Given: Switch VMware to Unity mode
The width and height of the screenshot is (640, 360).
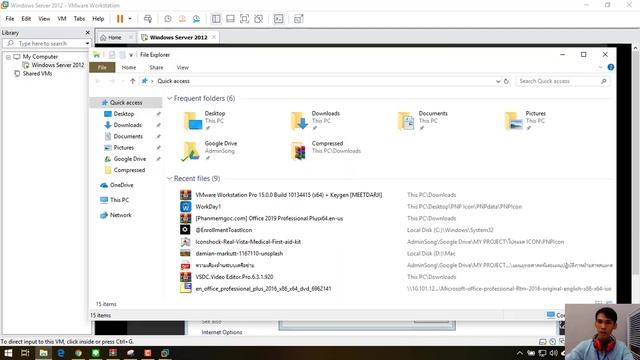Looking at the screenshot, I should (258, 19).
